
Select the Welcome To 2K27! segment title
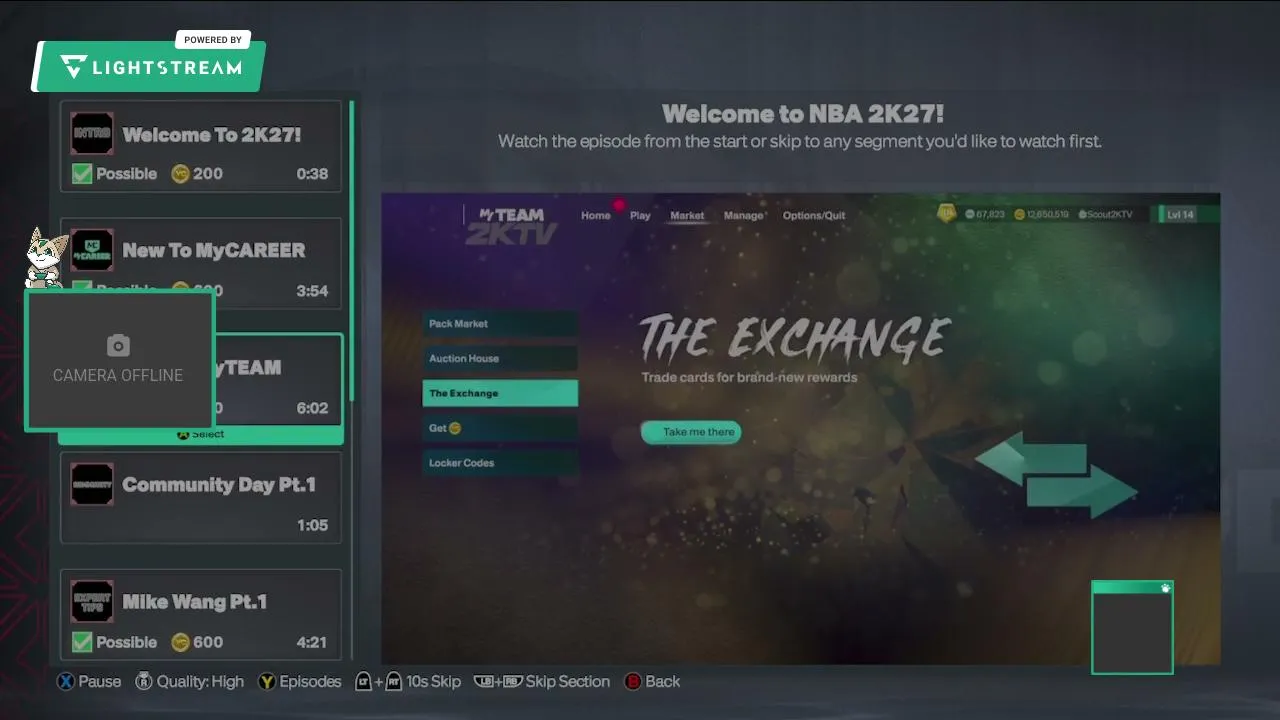pyautogui.click(x=212, y=134)
